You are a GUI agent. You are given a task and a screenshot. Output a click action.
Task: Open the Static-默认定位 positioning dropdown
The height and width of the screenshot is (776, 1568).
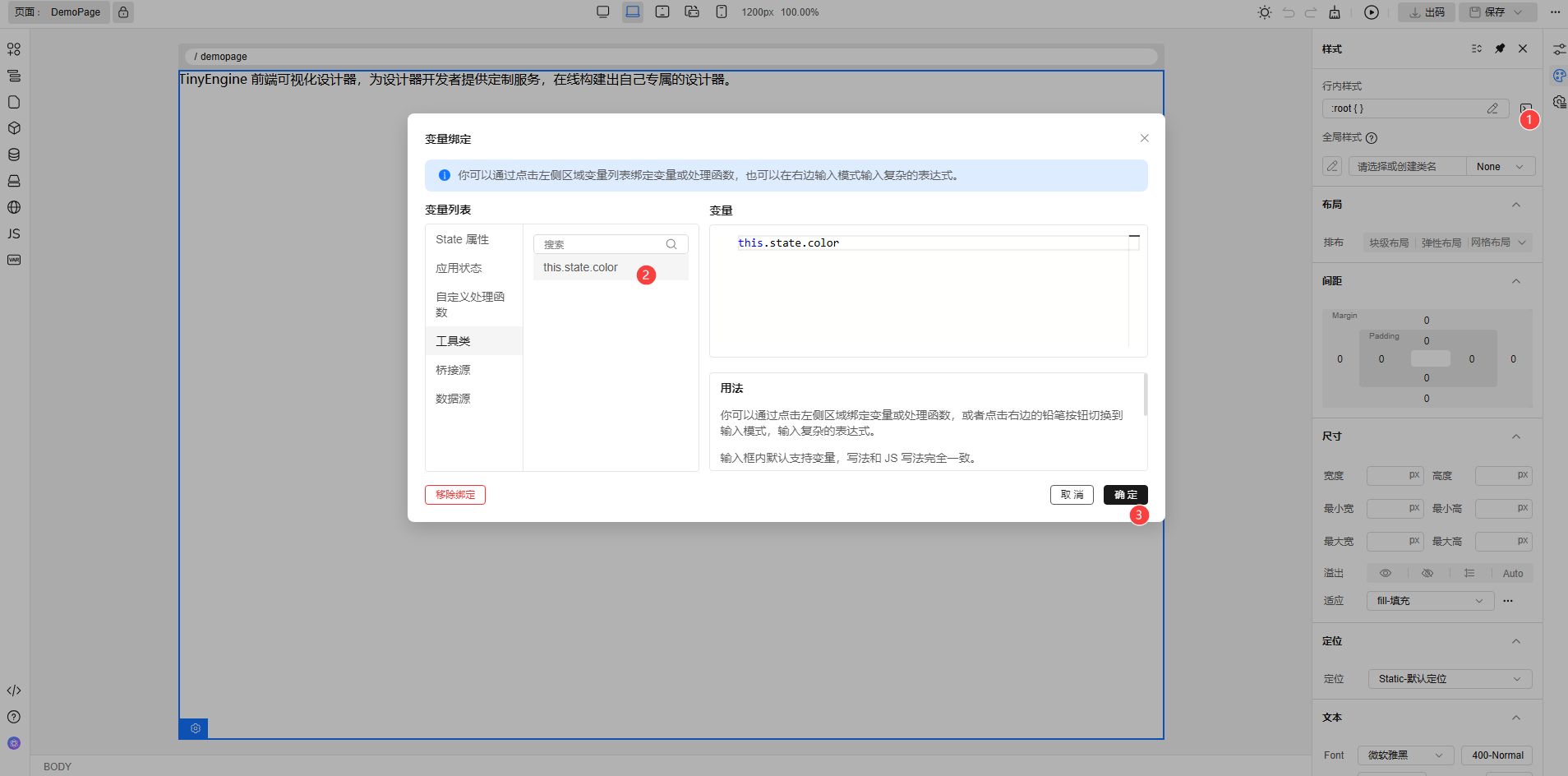pyautogui.click(x=1449, y=678)
